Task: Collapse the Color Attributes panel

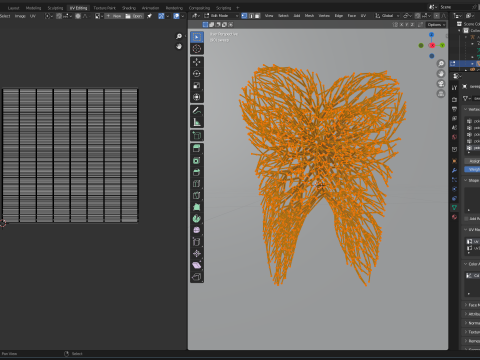Action: (466, 264)
